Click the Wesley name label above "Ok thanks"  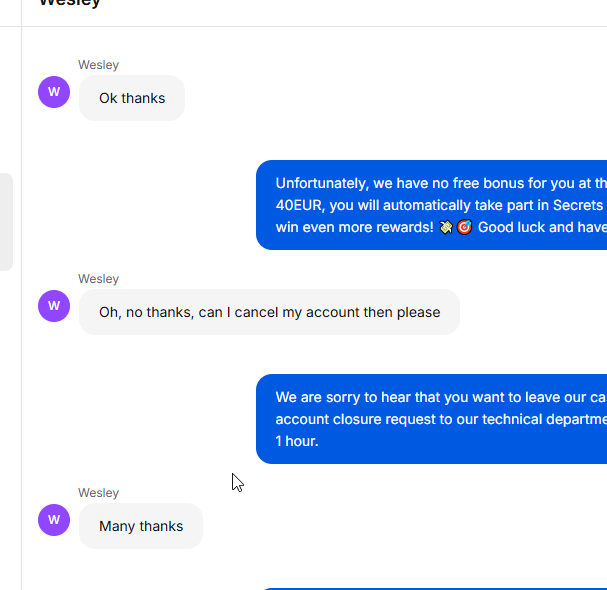98,65
